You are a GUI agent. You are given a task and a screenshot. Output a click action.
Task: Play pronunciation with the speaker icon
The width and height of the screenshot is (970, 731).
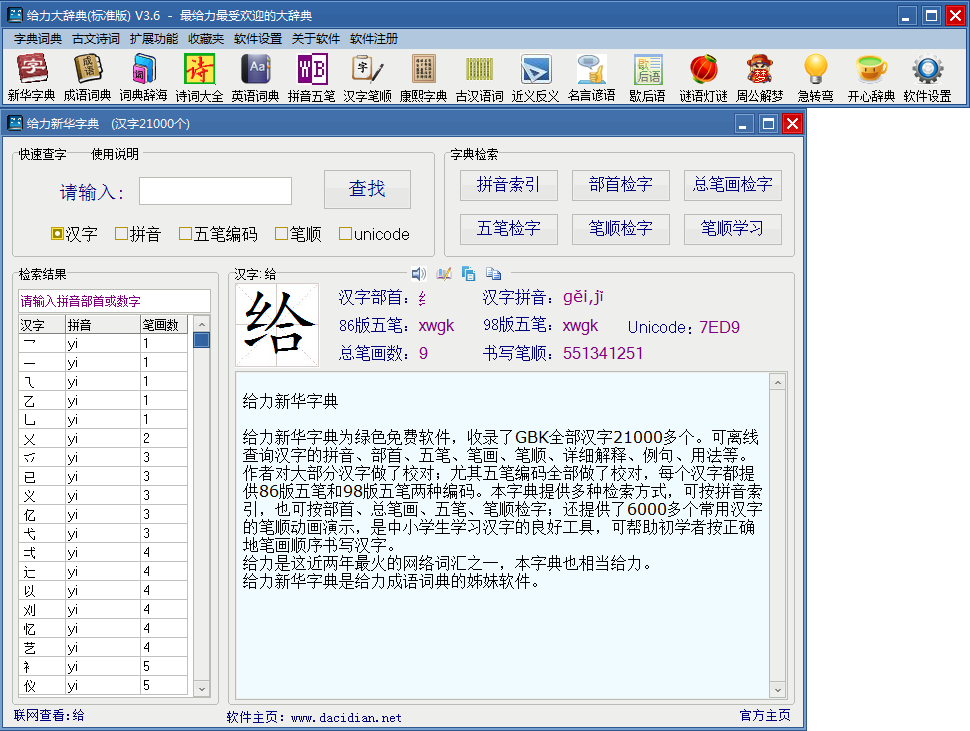(418, 274)
